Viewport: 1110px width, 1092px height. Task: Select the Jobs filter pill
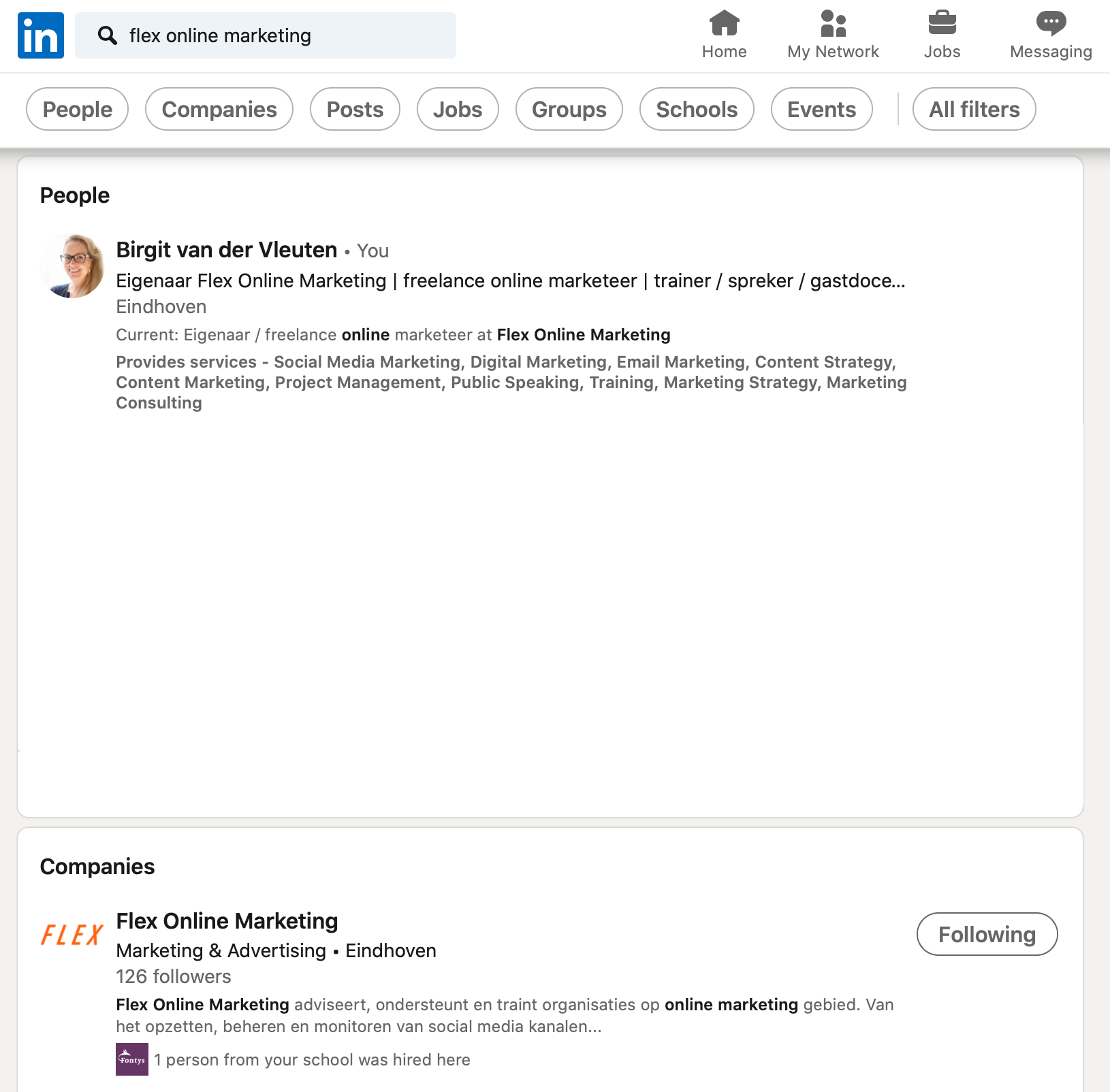[458, 109]
